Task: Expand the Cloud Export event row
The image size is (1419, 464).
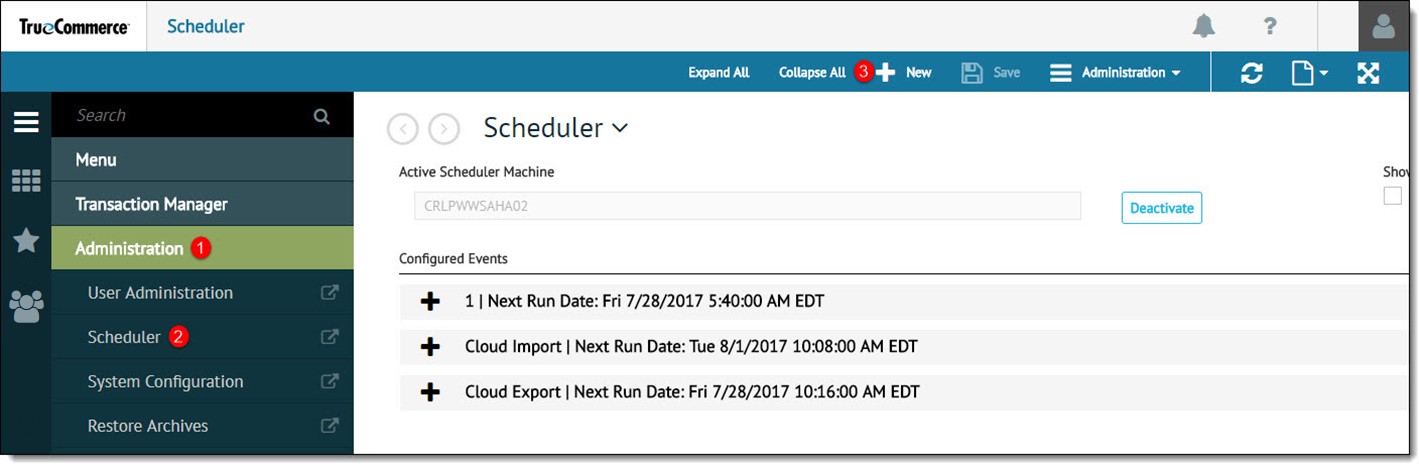Action: pyautogui.click(x=430, y=392)
